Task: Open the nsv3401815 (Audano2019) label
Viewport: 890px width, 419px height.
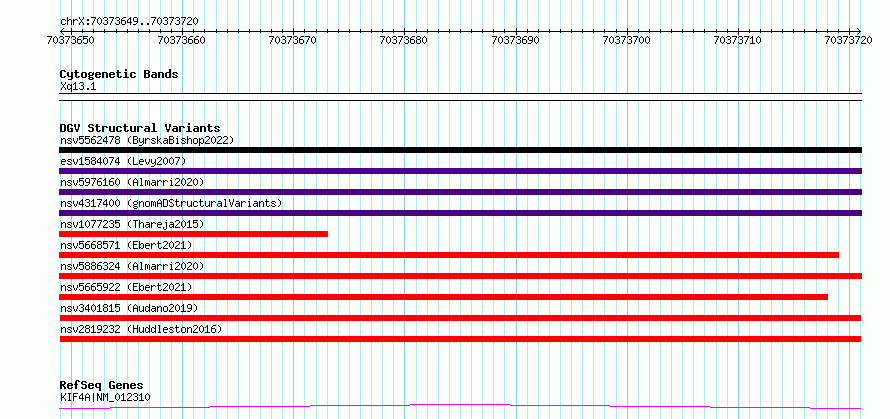Action: (129, 308)
